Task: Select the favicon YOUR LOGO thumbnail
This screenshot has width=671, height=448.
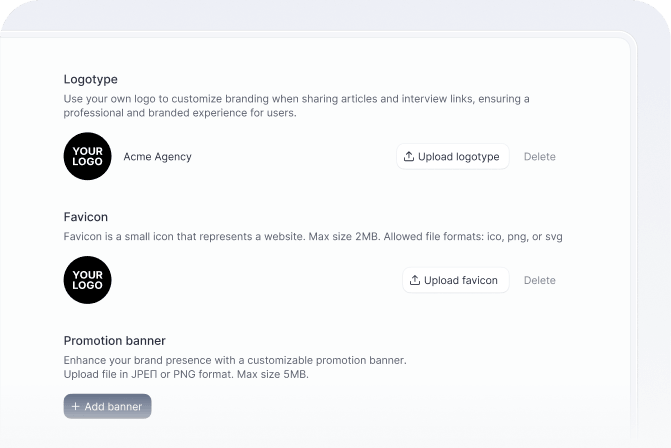Action: (x=88, y=280)
